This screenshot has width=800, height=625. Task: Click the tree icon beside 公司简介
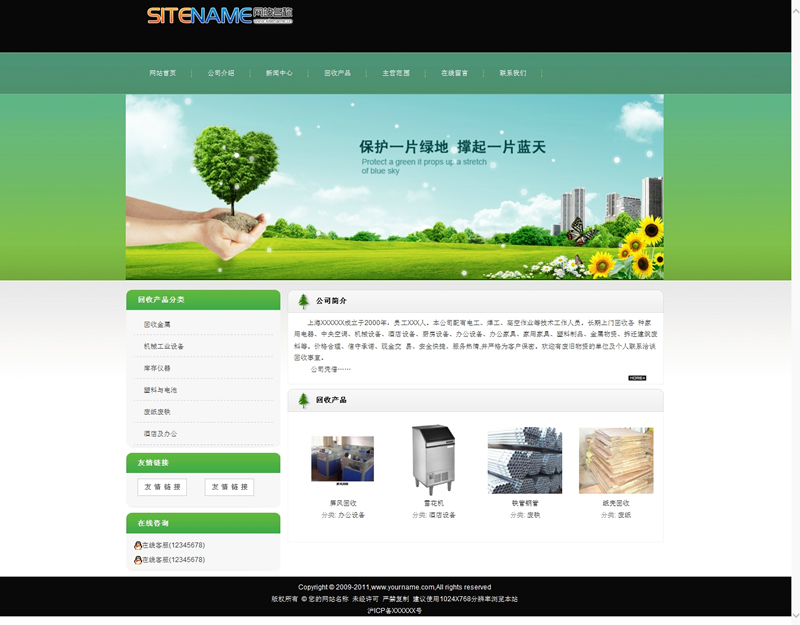[303, 301]
